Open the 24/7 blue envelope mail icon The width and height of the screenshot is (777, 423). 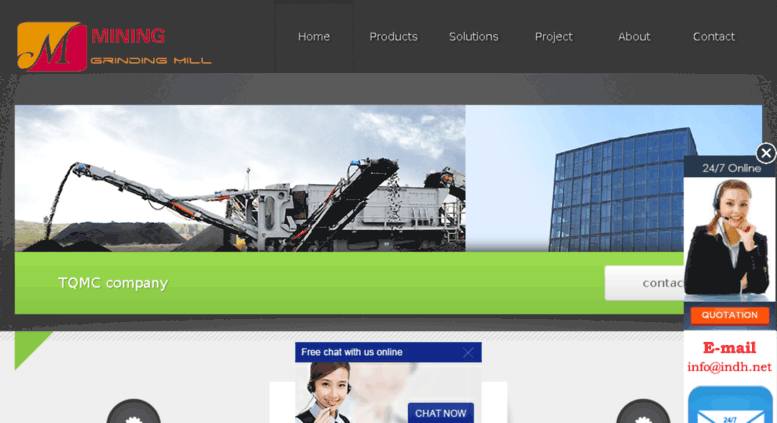pos(730,405)
